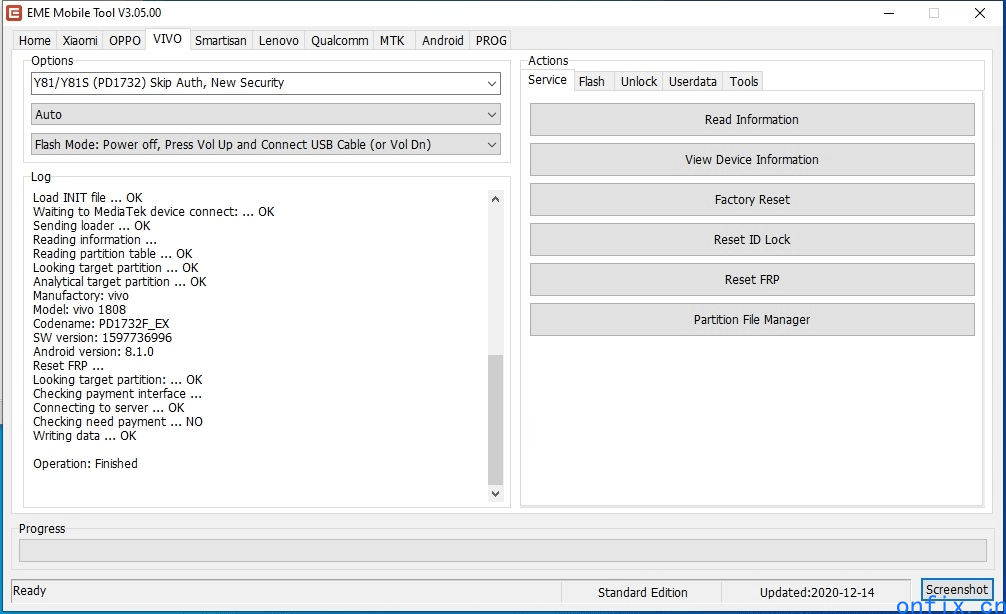
Task: Run Factory Reset
Action: (x=752, y=200)
